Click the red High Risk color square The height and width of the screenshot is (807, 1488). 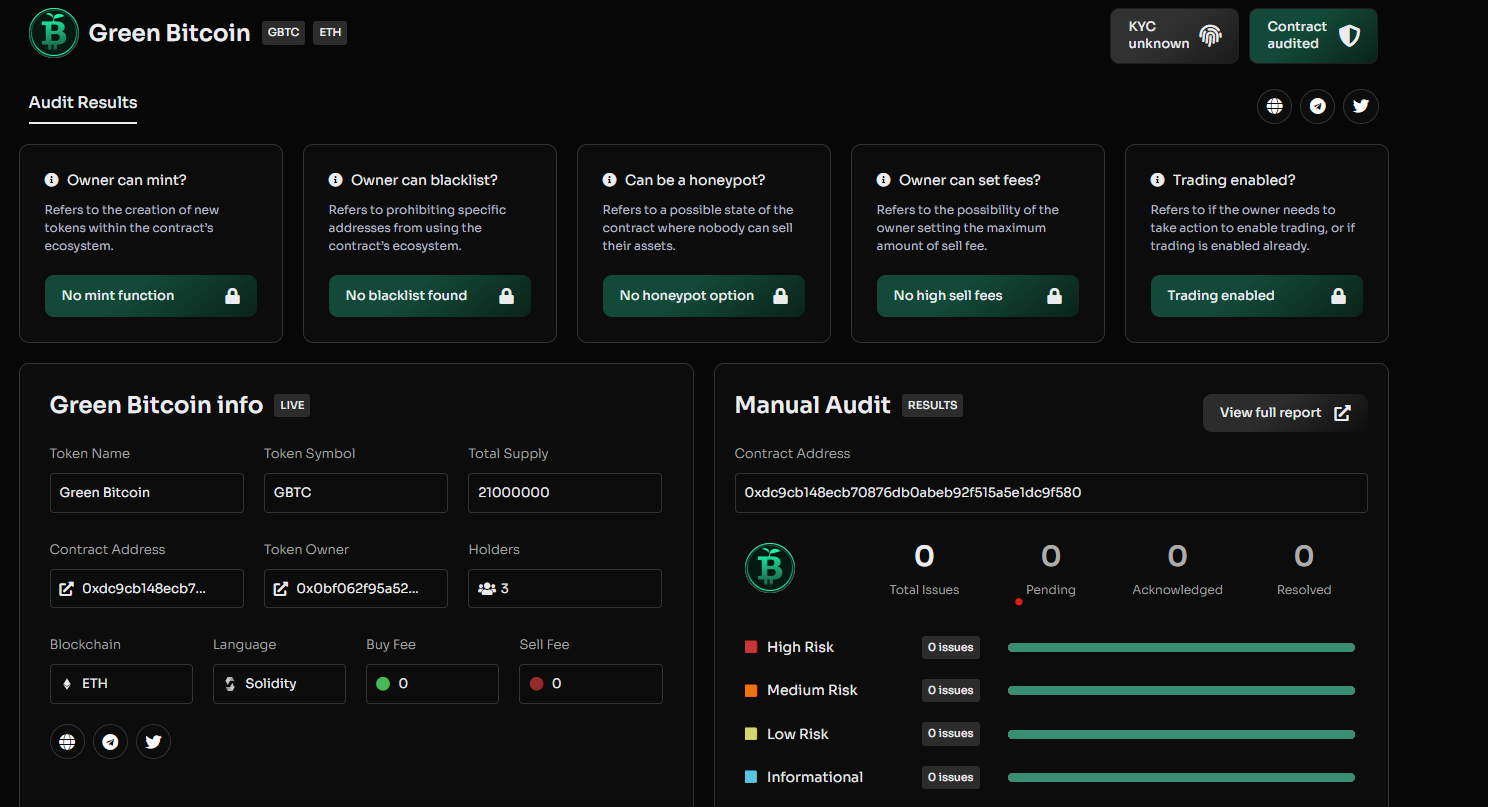pyautogui.click(x=751, y=647)
